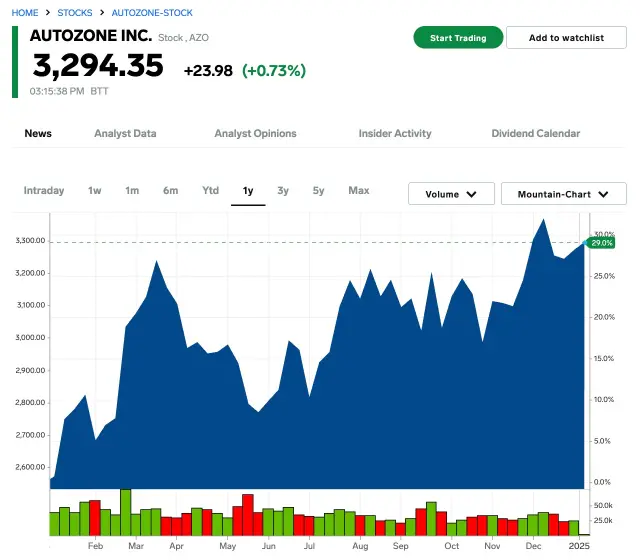
Task: View the Insider Activity tab
Action: point(395,133)
